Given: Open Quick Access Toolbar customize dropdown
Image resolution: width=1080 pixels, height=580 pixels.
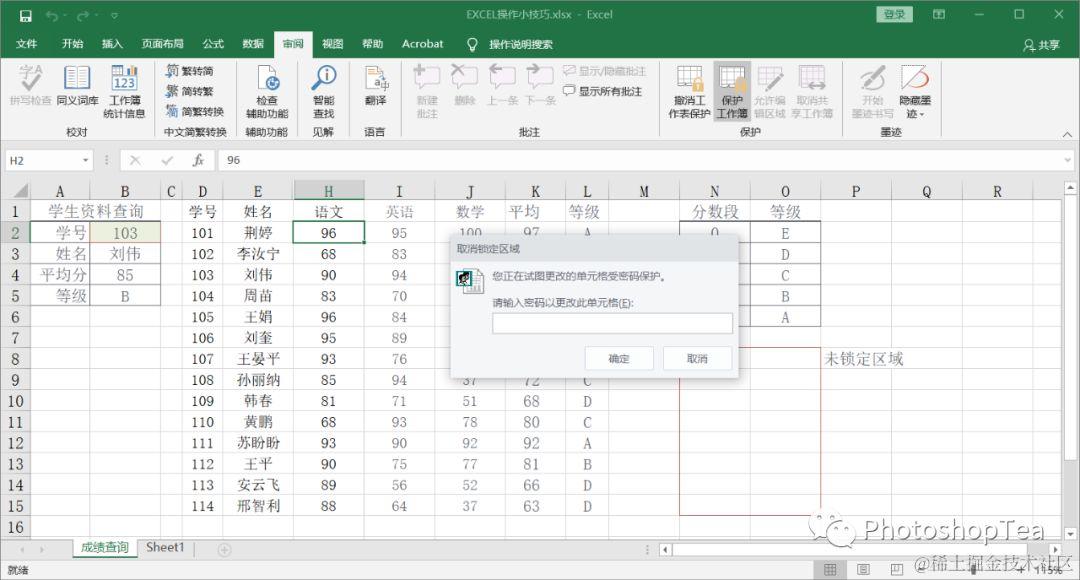Looking at the screenshot, I should (x=114, y=15).
